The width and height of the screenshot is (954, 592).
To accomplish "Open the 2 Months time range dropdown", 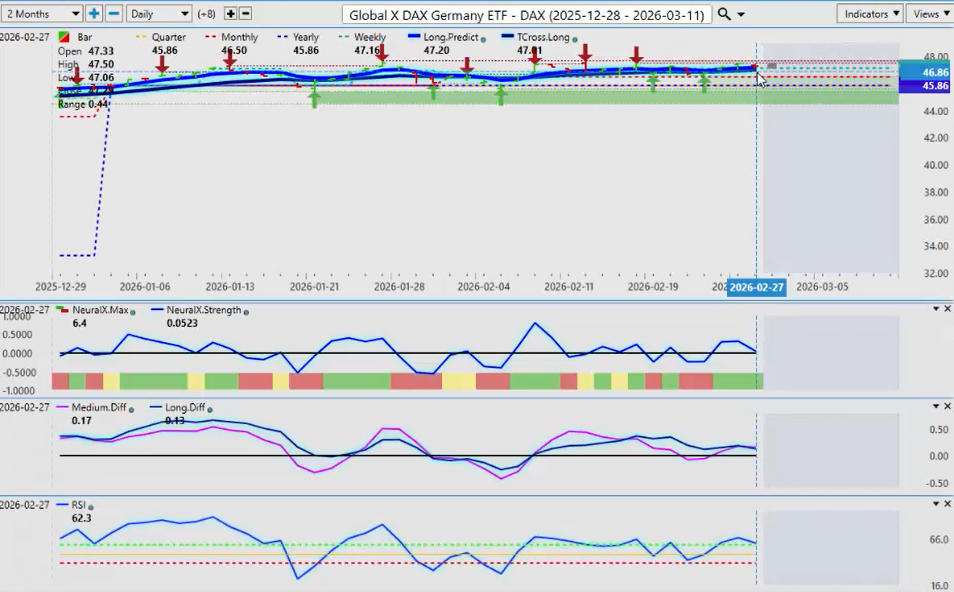I will [x=43, y=14].
